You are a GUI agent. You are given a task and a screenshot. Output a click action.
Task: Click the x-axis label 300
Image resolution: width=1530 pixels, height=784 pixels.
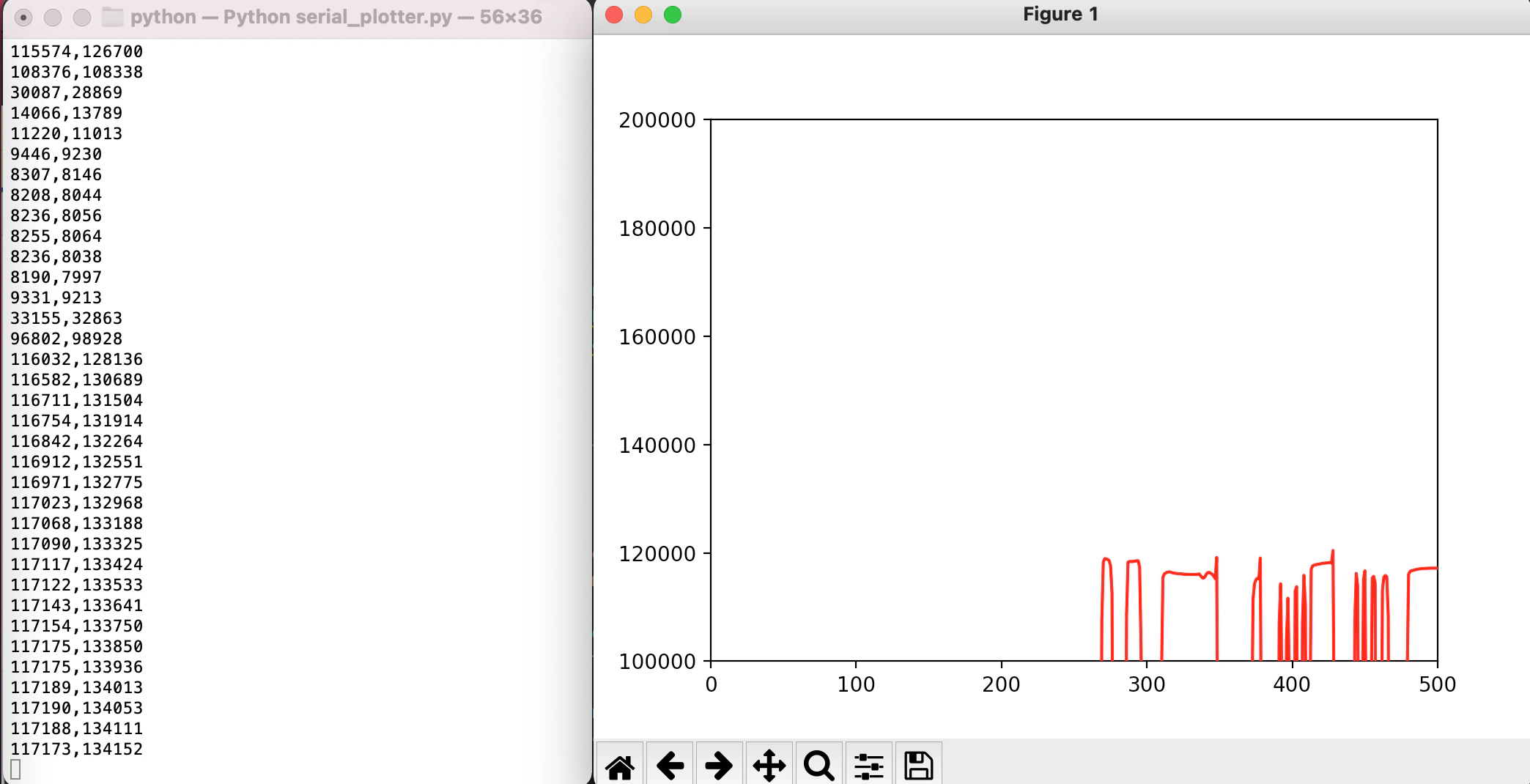1147,684
